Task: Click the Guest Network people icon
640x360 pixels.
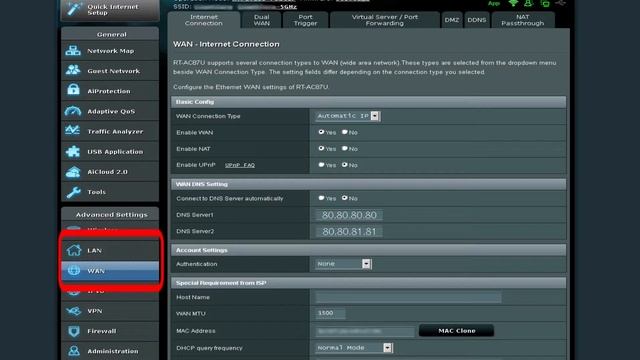Action: (x=73, y=71)
